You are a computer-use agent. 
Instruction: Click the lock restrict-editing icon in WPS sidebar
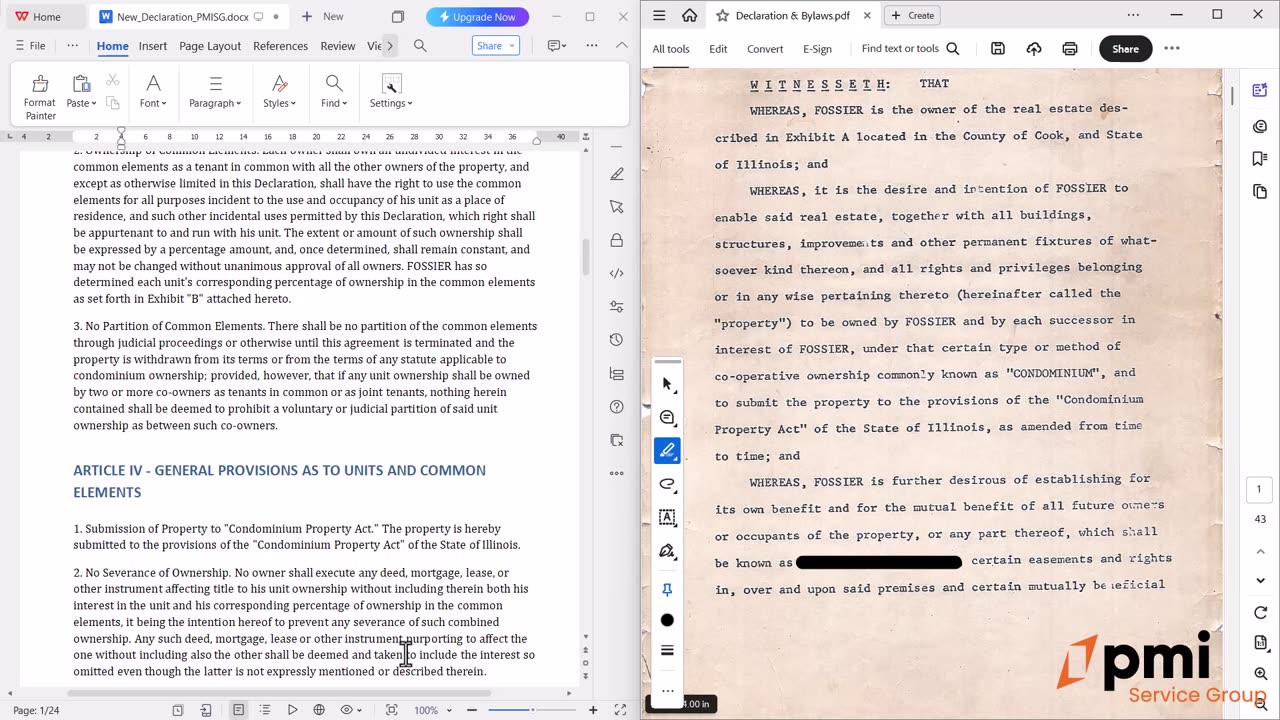617,240
